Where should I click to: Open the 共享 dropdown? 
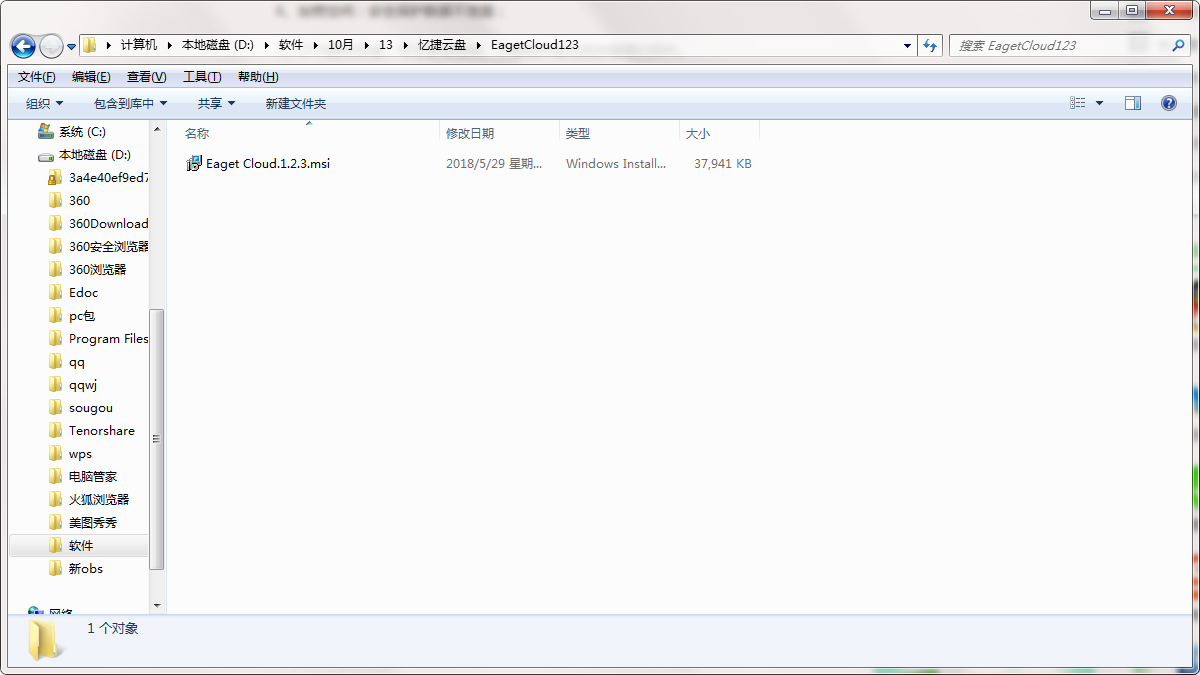216,103
